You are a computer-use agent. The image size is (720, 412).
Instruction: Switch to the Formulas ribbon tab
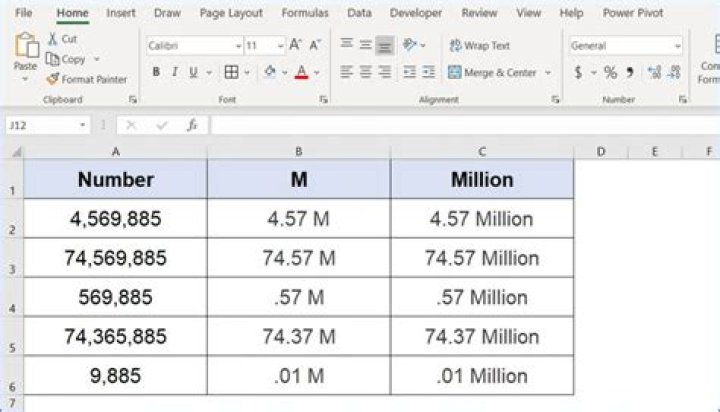[305, 13]
